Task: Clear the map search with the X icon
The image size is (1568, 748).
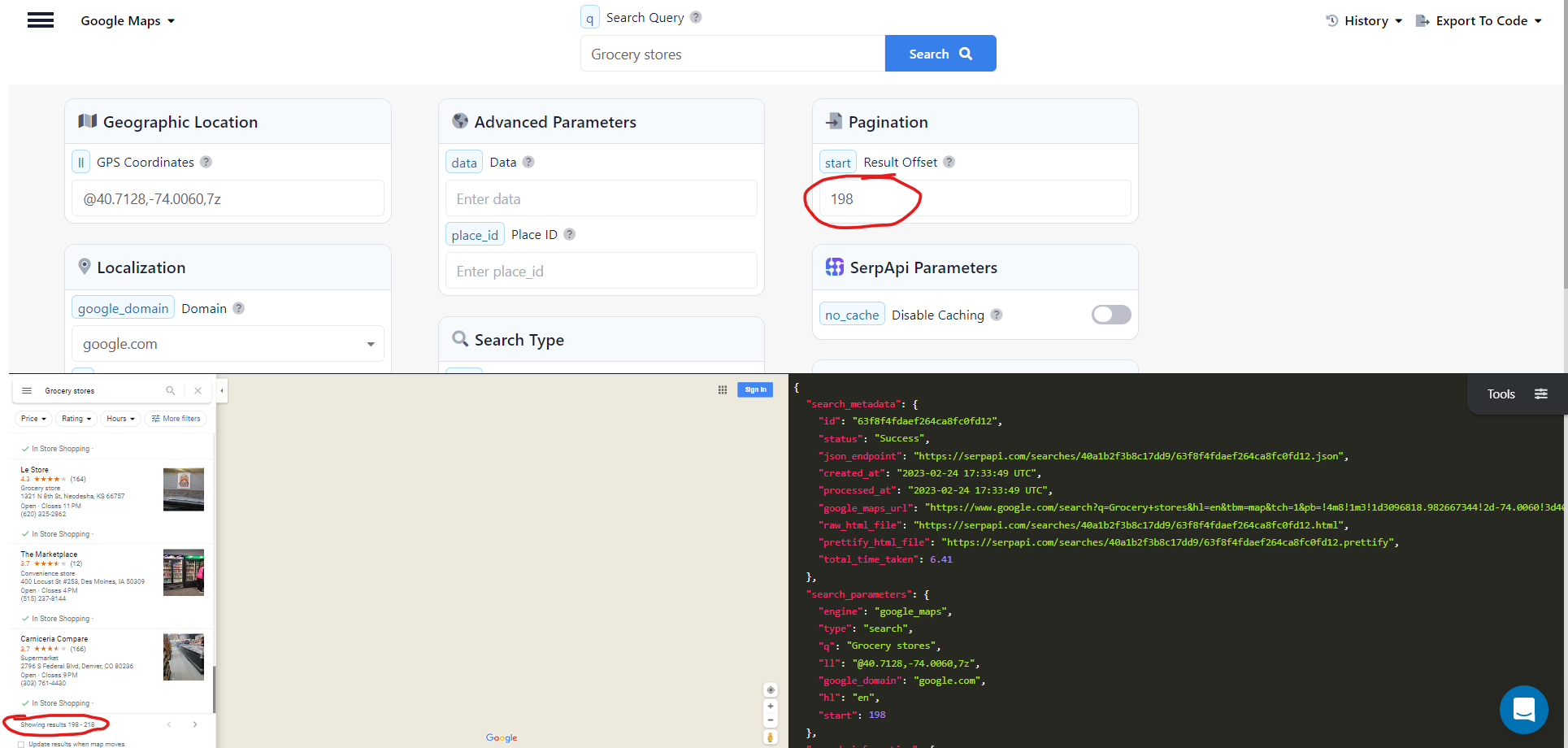Action: click(198, 390)
